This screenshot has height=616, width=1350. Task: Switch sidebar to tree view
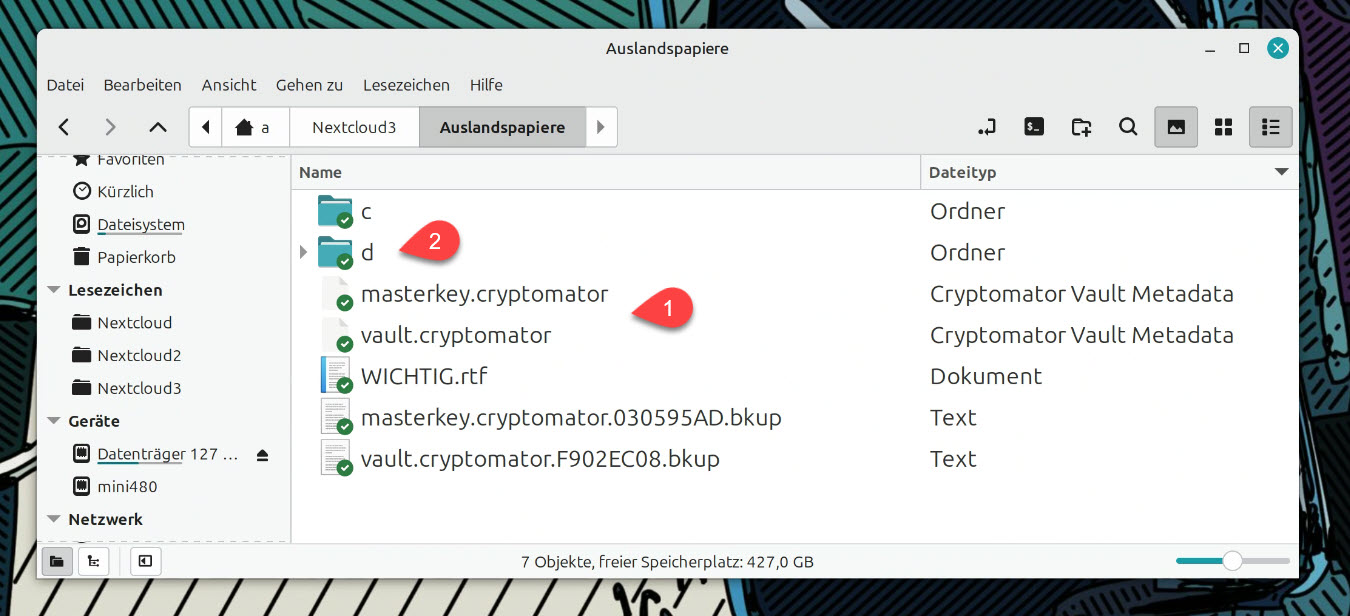coord(94,562)
